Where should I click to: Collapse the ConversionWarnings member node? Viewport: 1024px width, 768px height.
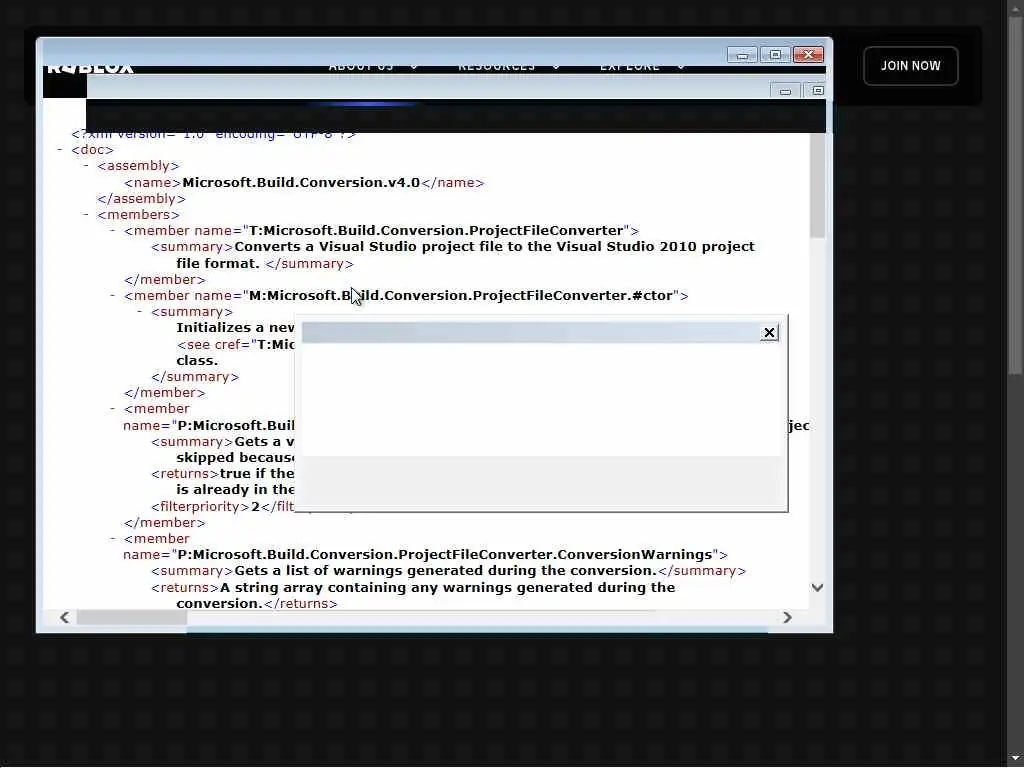(112, 539)
